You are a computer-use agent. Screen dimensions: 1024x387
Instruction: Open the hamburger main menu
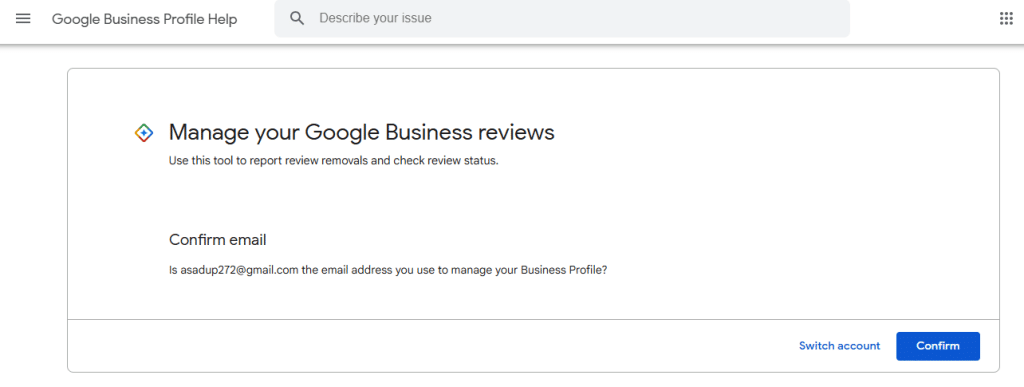23,18
